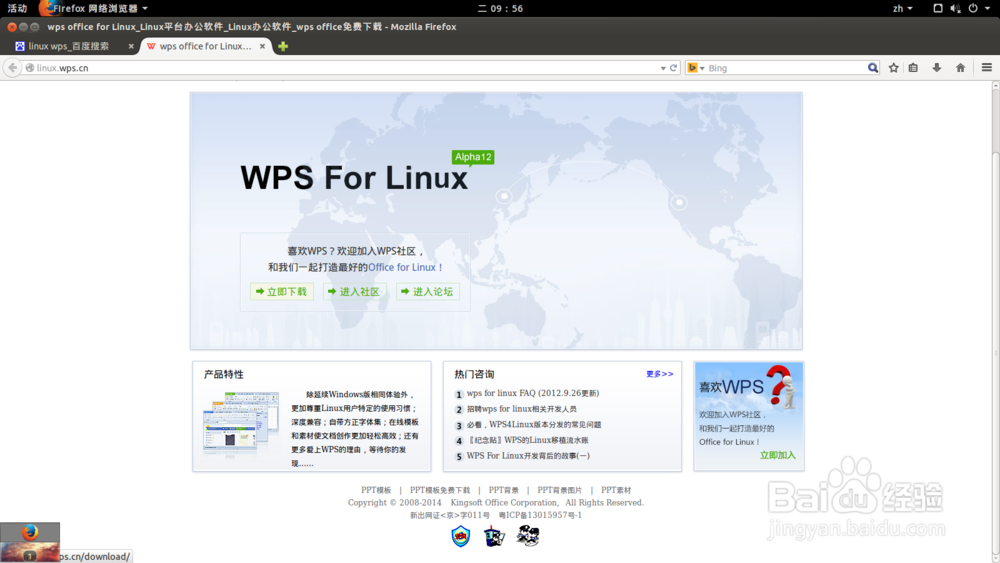Open 必看，WPS4Linux版本分发的常见问题 article
The image size is (1000, 563).
tap(533, 425)
